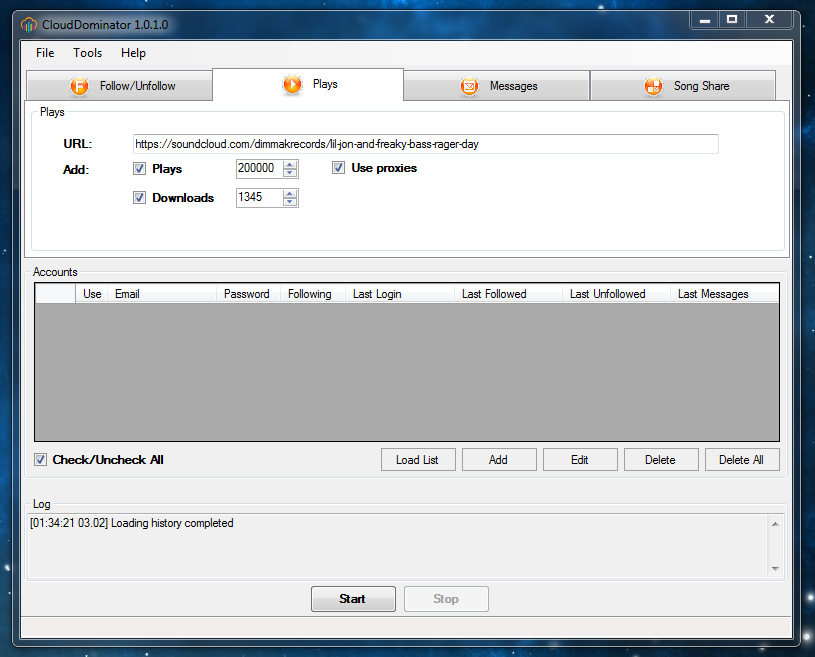Toggle the Downloads checkbox

pyautogui.click(x=139, y=198)
